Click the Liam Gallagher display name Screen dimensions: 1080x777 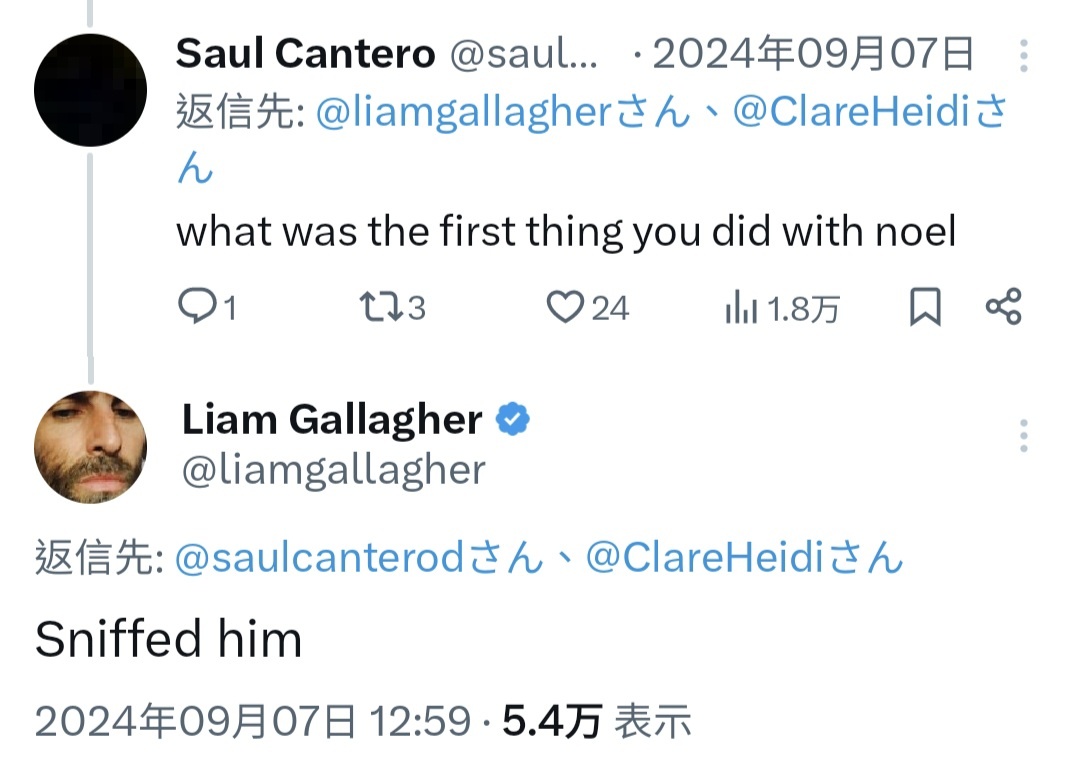331,419
